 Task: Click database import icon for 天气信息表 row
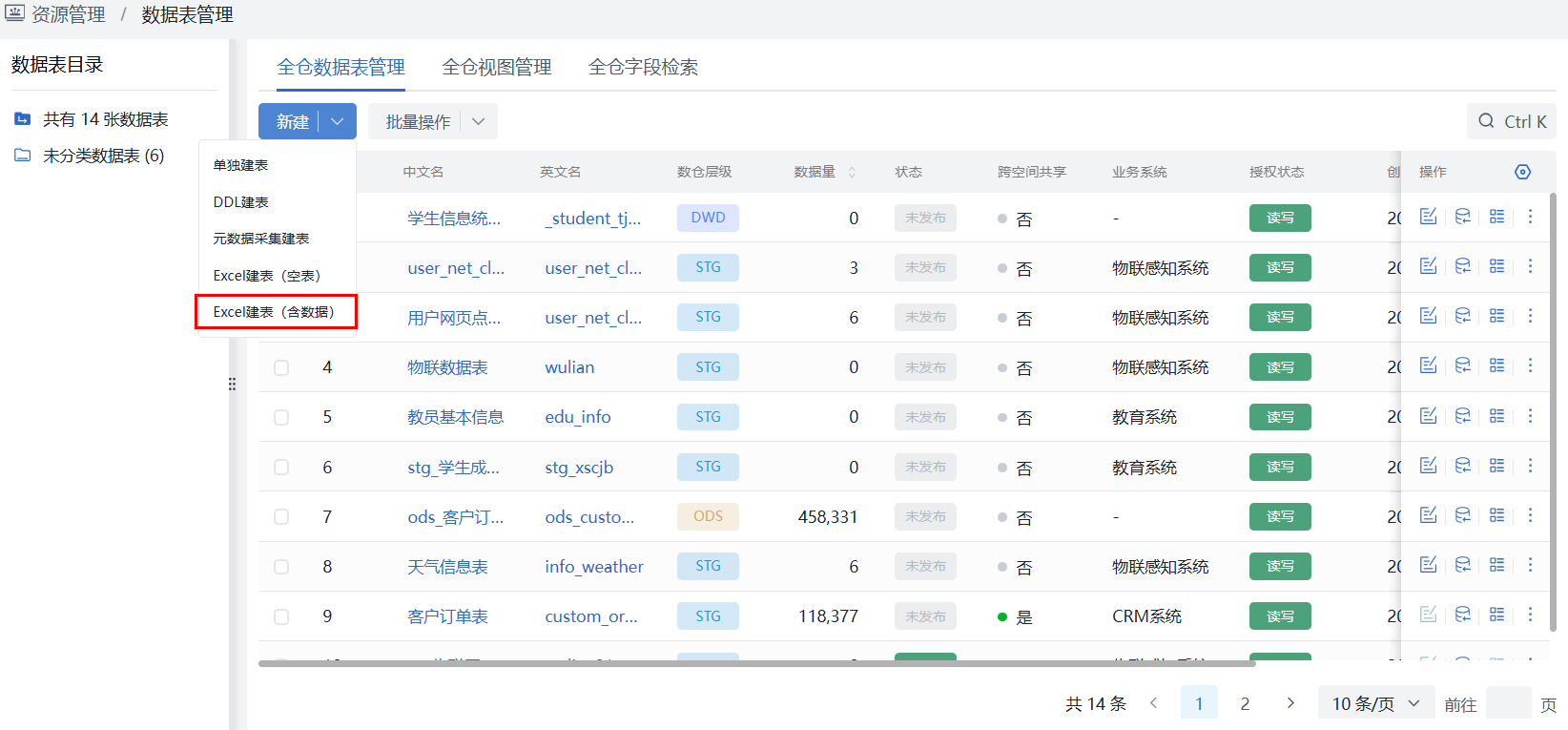point(1462,565)
